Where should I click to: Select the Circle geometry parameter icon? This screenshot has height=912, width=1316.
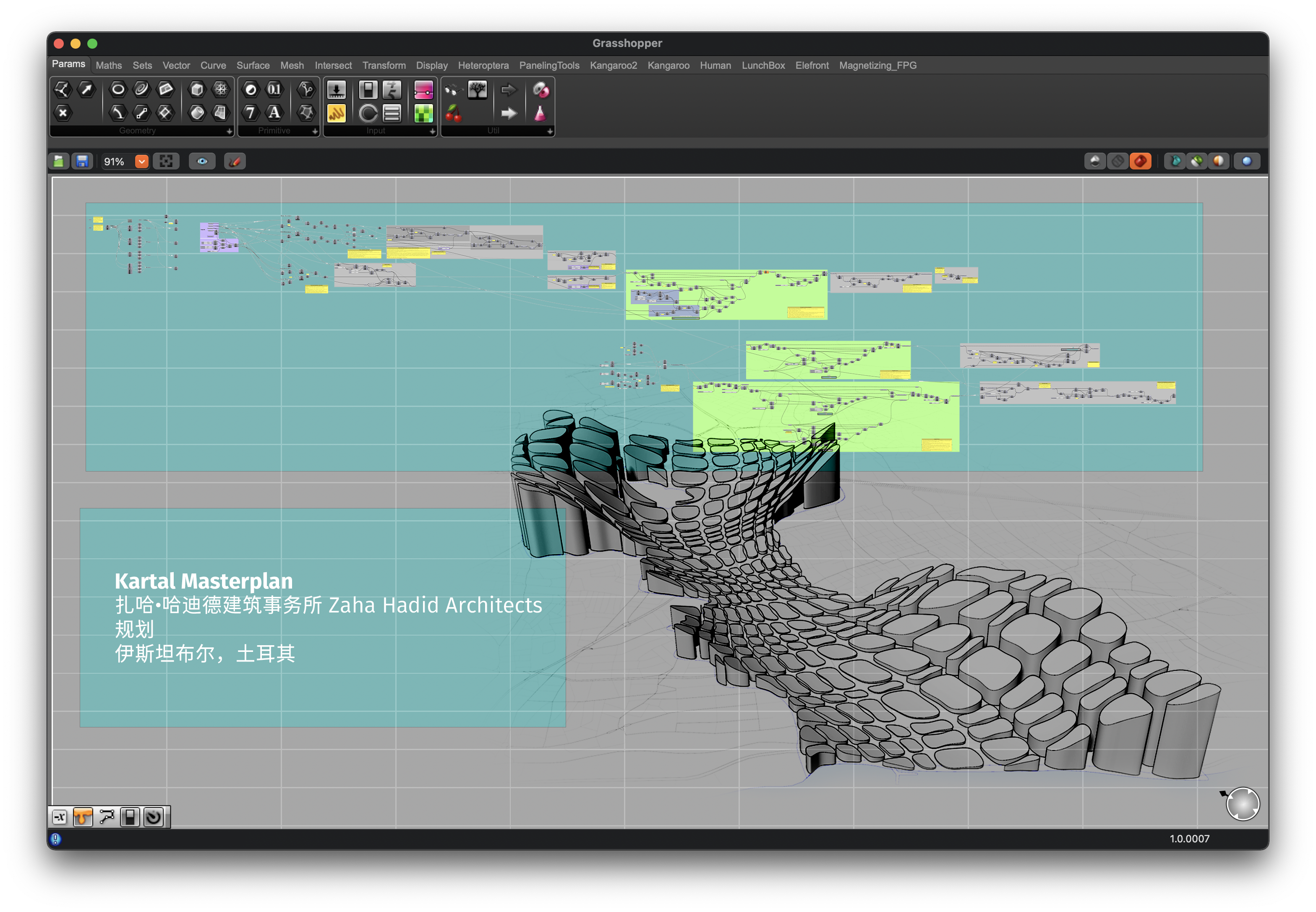click(118, 89)
